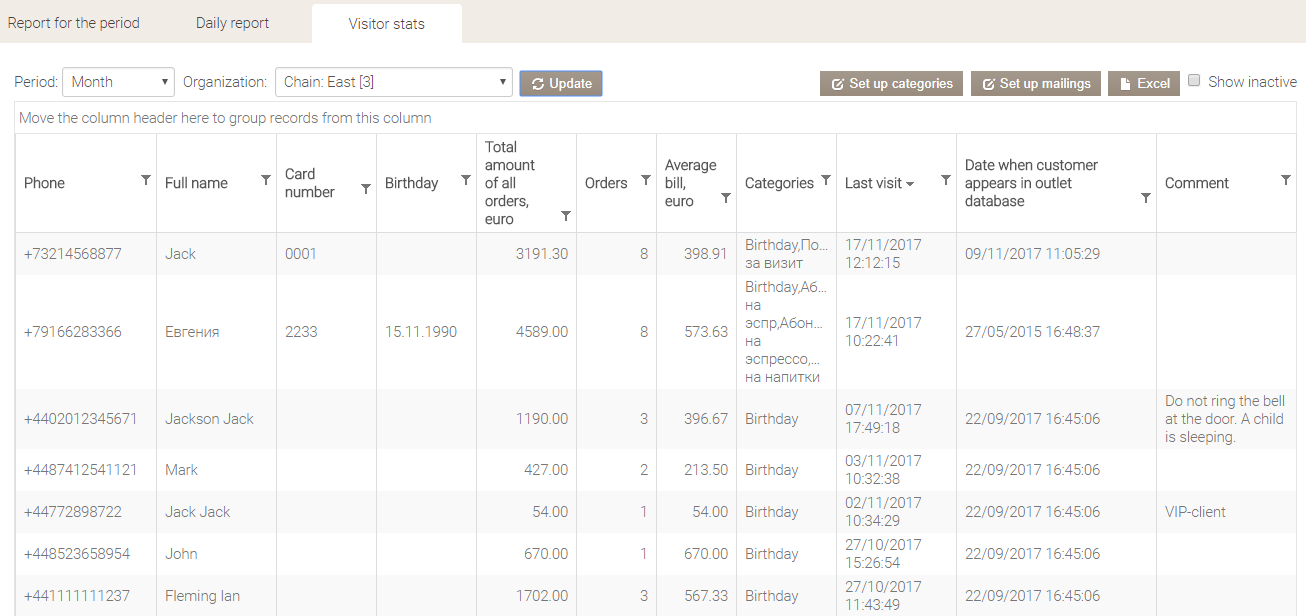The height and width of the screenshot is (616, 1306).
Task: Export the table to Excel
Action: coord(1143,84)
